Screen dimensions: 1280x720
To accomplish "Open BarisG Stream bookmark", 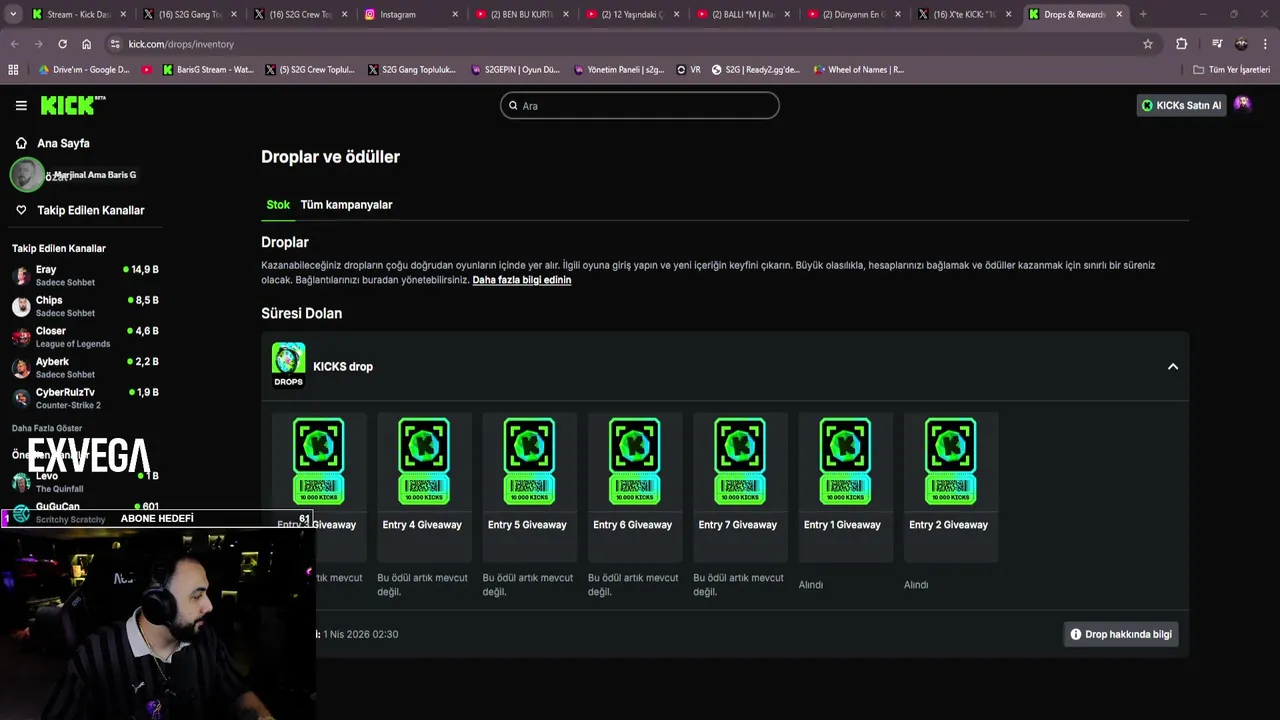I will pos(208,70).
